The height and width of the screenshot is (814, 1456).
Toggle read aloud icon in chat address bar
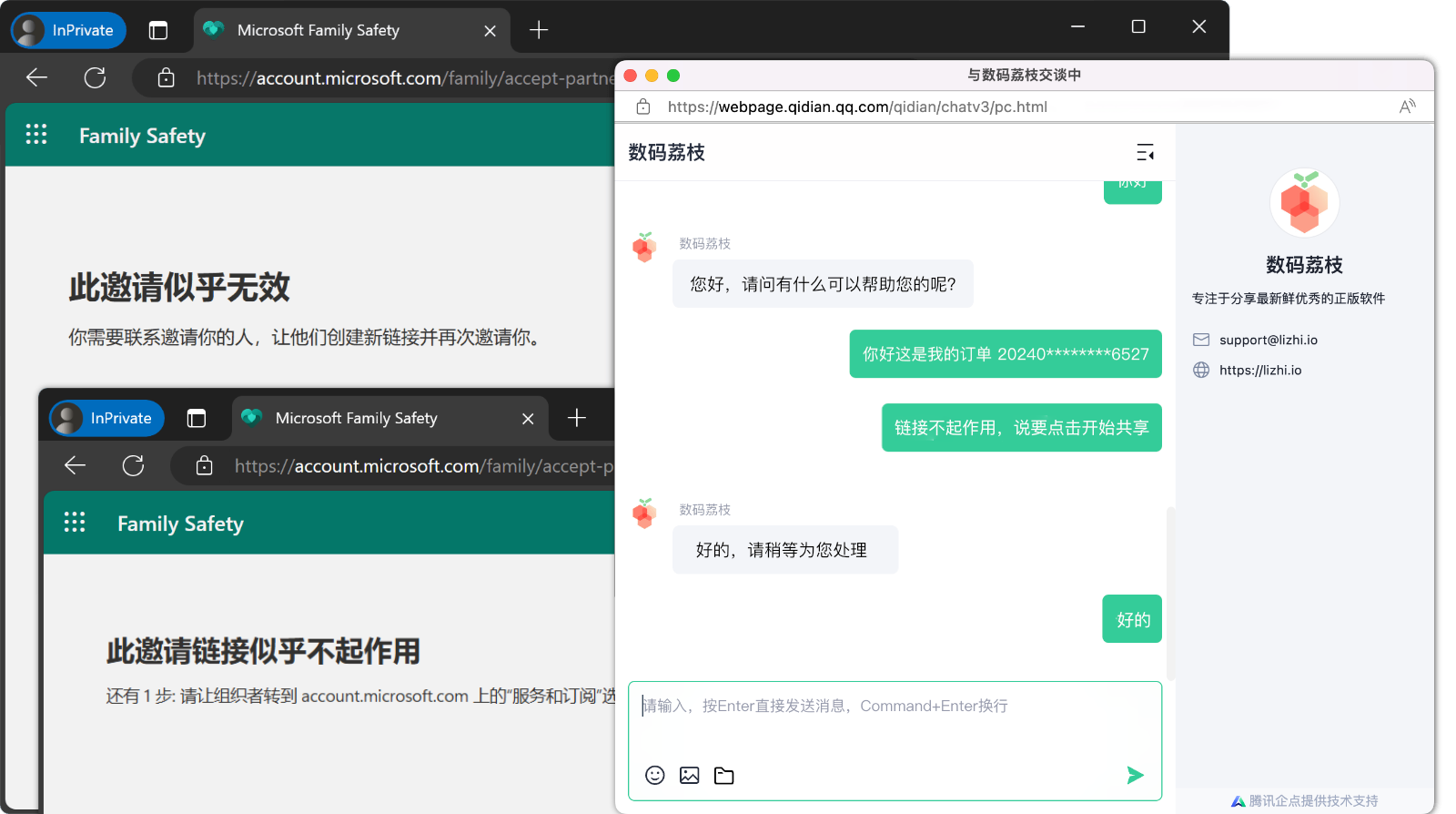coord(1407,107)
